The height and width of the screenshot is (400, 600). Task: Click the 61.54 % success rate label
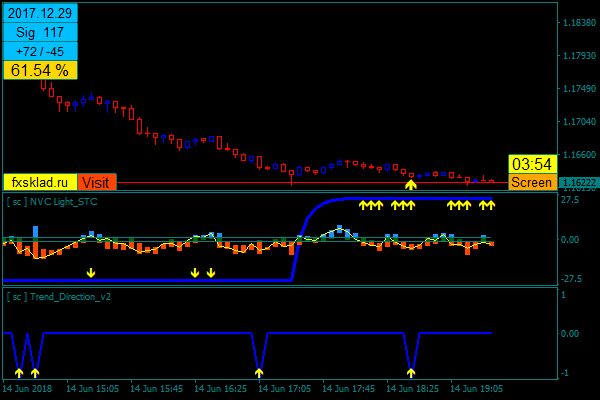coord(40,70)
